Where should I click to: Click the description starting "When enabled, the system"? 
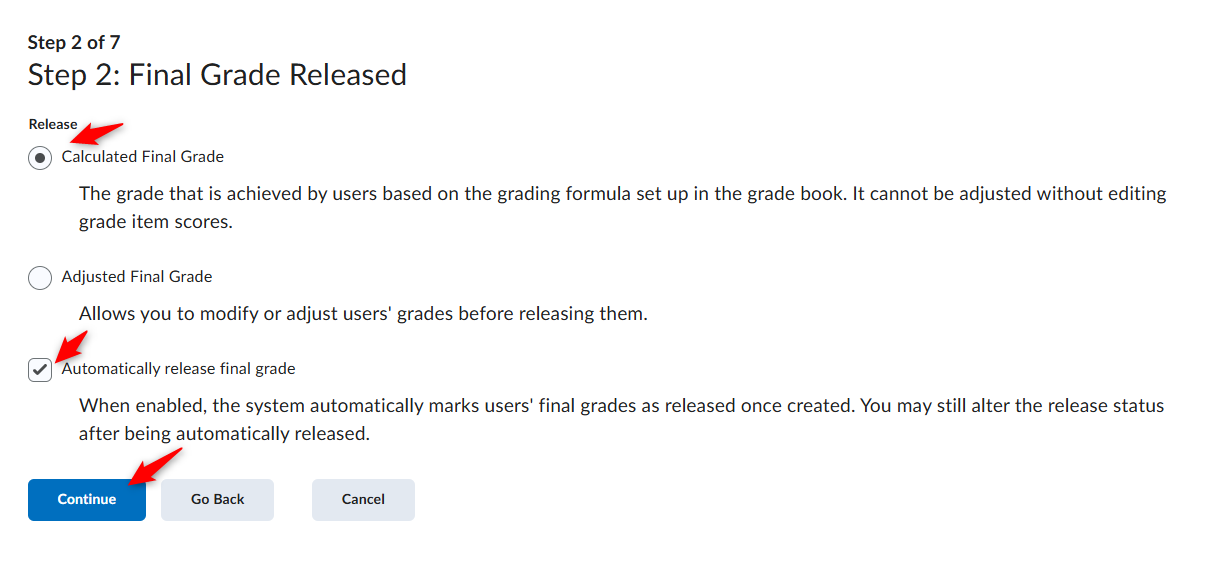coord(621,421)
